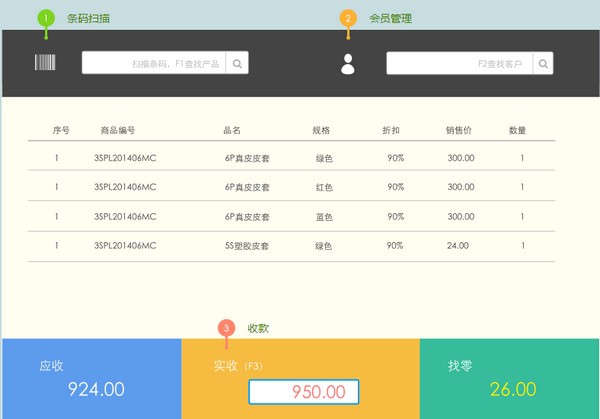Edit the received amount 950.00 field
600x419 pixels.
click(x=303, y=392)
